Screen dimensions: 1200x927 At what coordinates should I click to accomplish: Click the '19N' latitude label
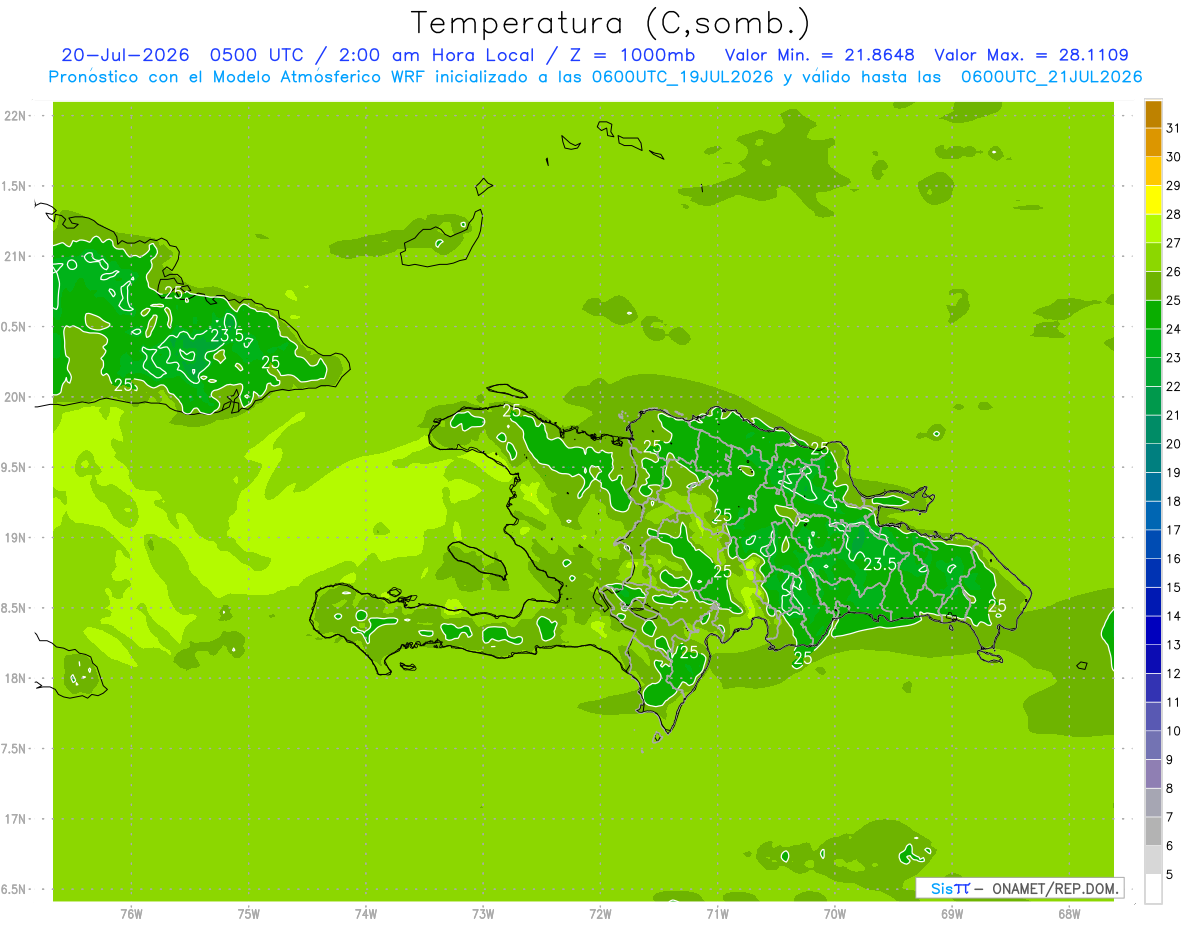[16, 537]
